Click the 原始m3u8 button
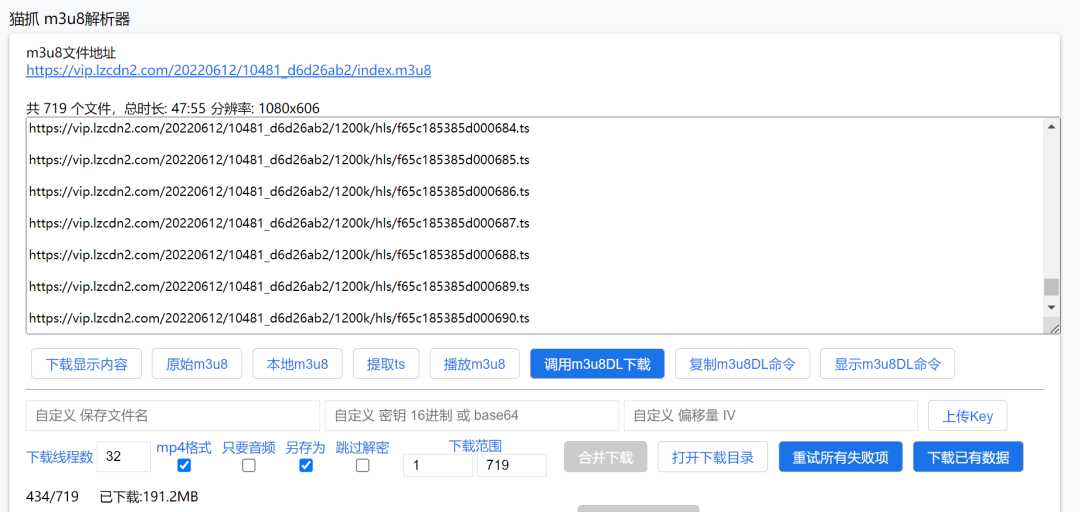Image resolution: width=1080 pixels, height=512 pixels. click(197, 364)
